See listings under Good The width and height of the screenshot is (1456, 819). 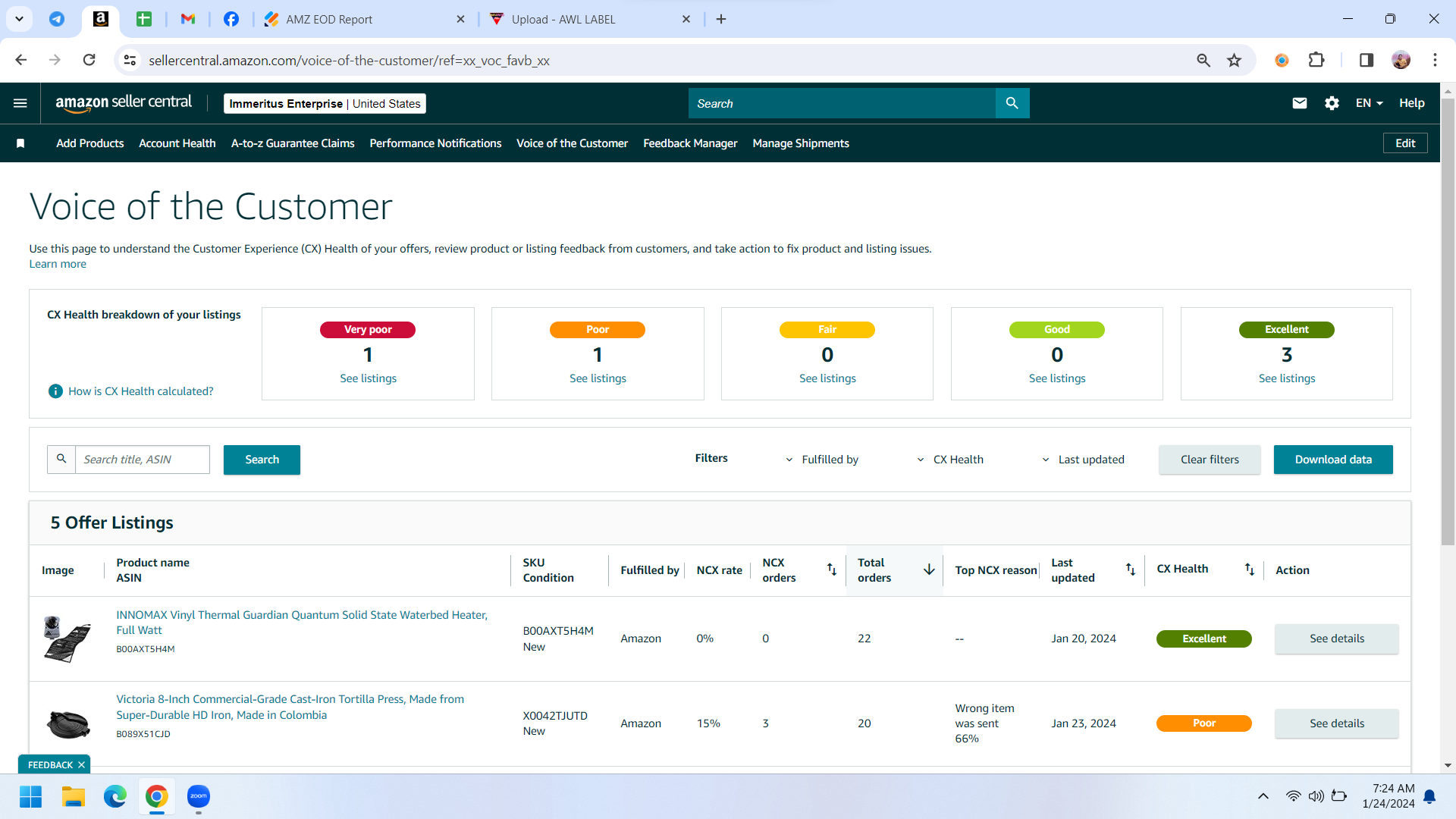1057,378
